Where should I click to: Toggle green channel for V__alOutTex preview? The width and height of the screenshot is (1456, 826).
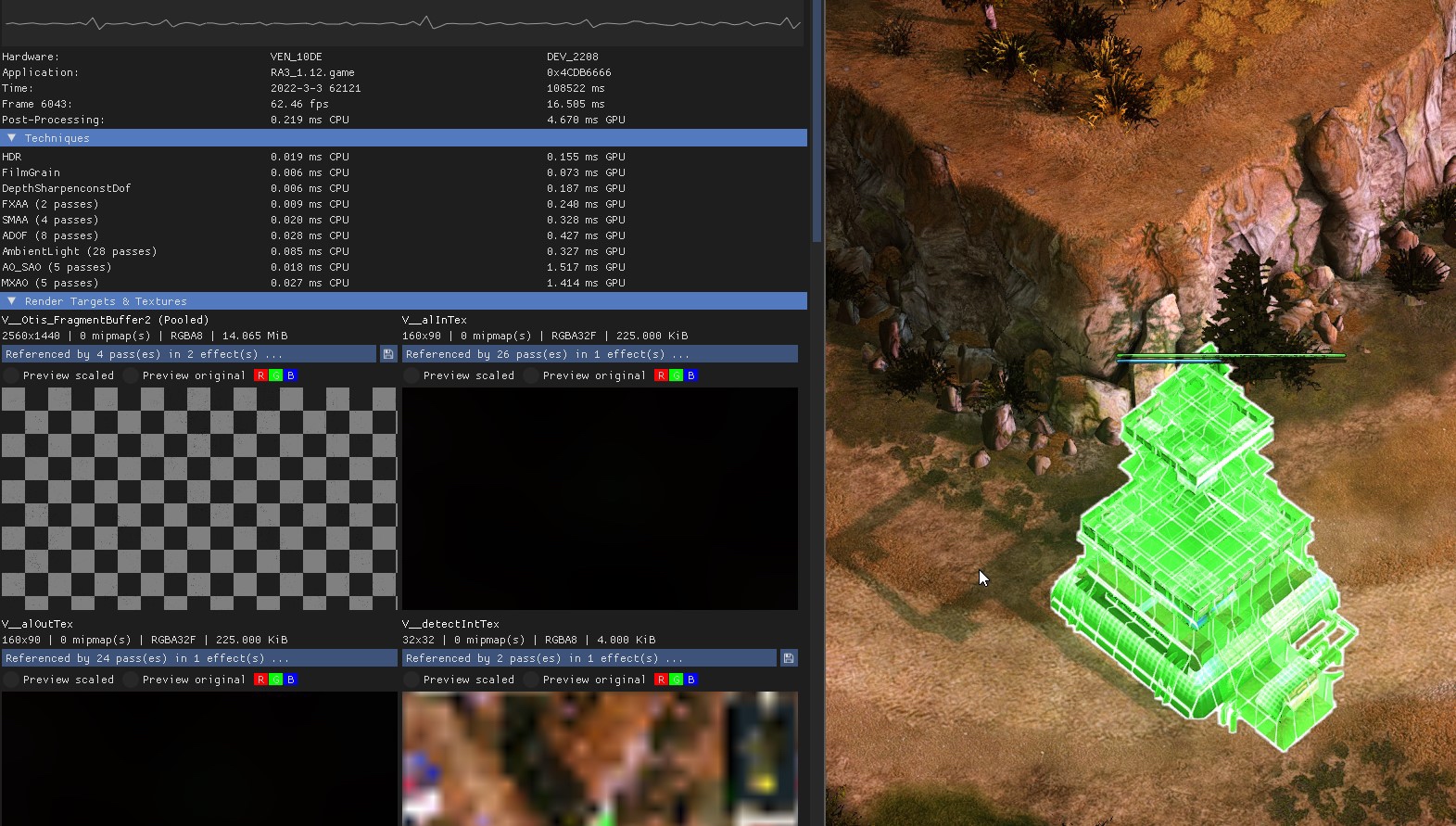(275, 680)
